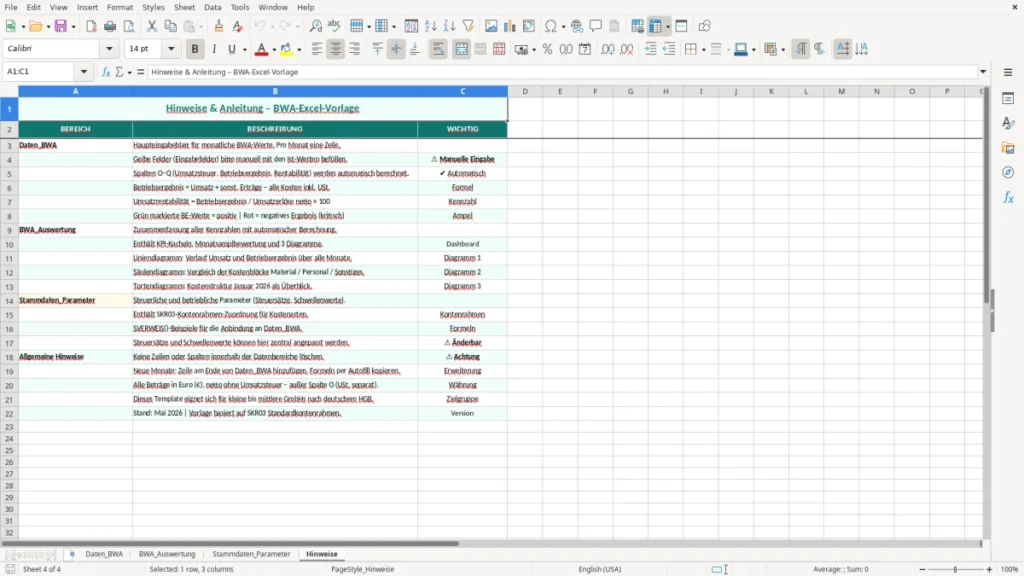The height and width of the screenshot is (576, 1024).
Task: Click the Select Function sum button
Action: point(119,72)
